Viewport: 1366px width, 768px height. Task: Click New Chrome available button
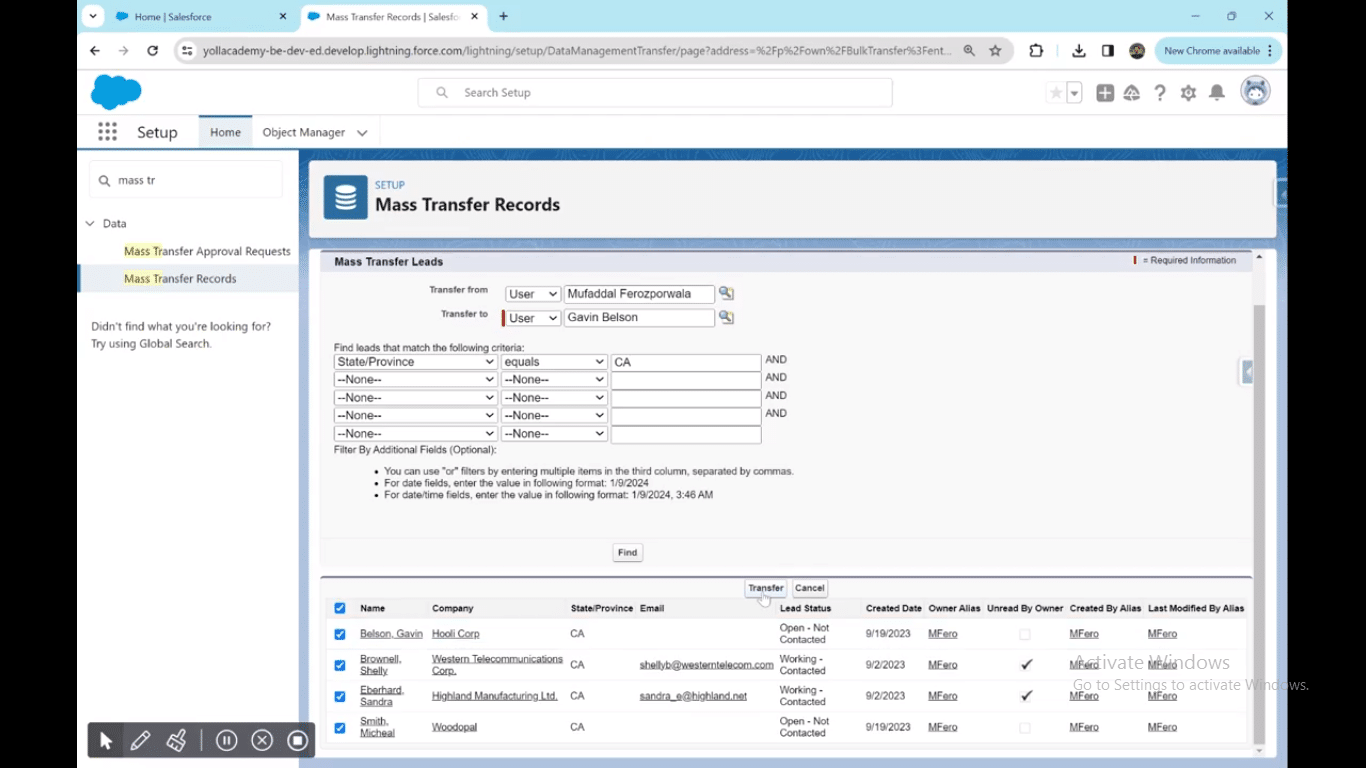[1219, 51]
